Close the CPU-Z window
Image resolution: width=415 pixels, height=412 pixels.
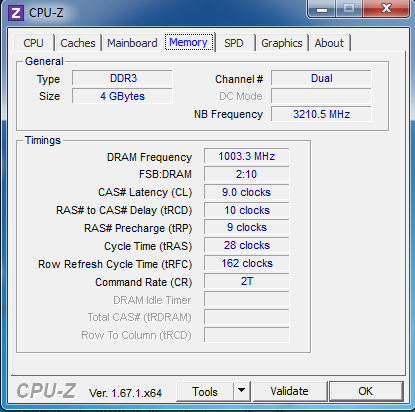click(x=387, y=8)
